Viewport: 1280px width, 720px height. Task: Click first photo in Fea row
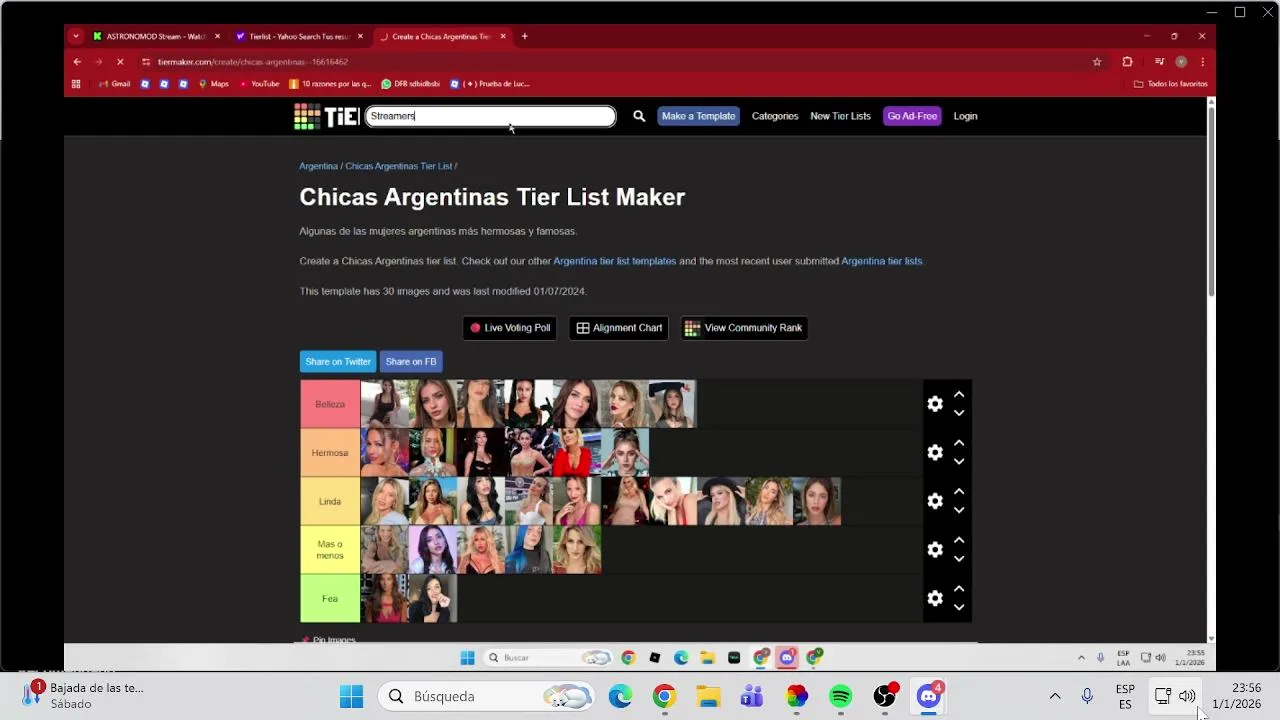pyautogui.click(x=385, y=598)
